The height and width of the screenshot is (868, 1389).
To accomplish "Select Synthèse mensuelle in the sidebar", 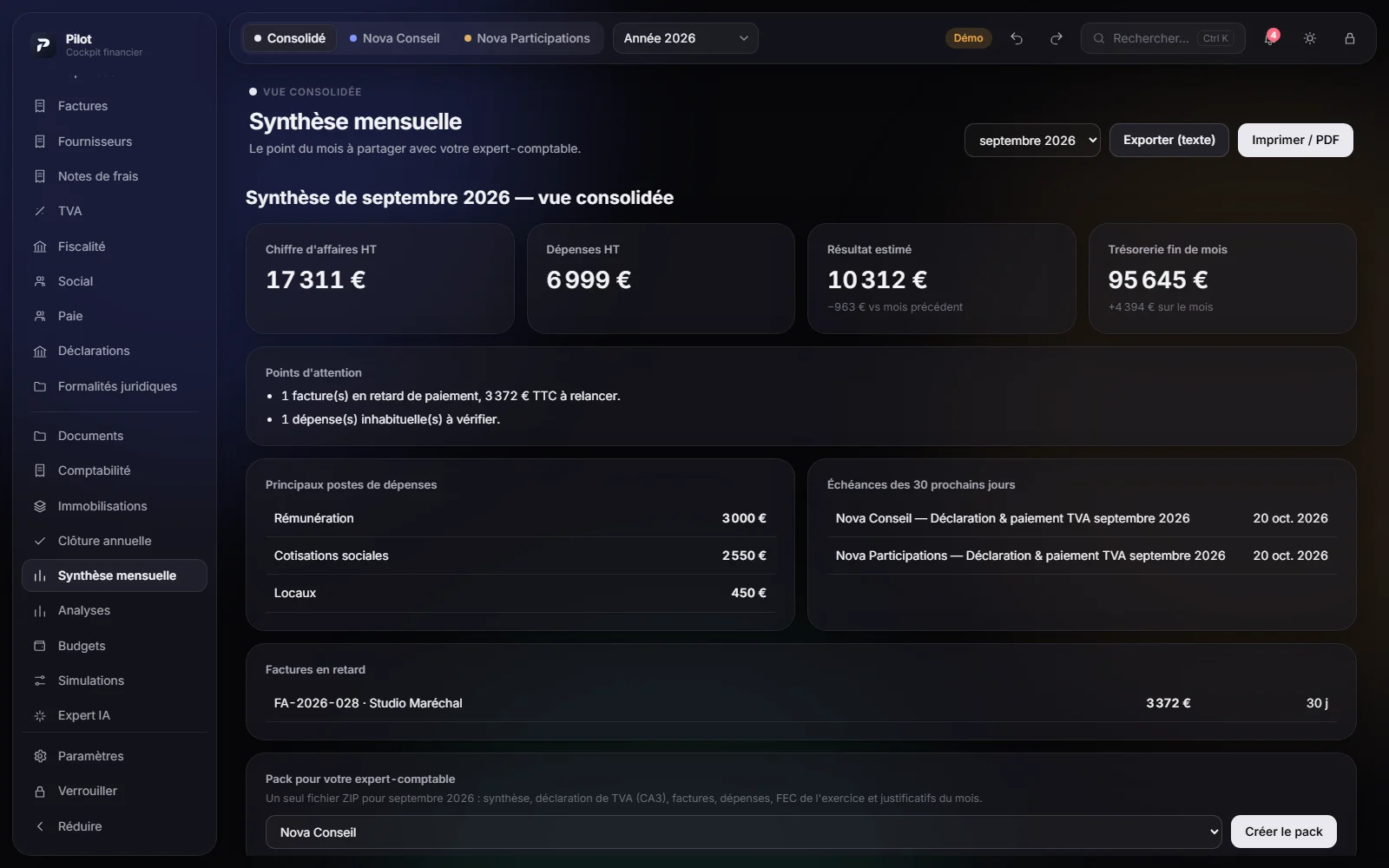I will (x=114, y=575).
